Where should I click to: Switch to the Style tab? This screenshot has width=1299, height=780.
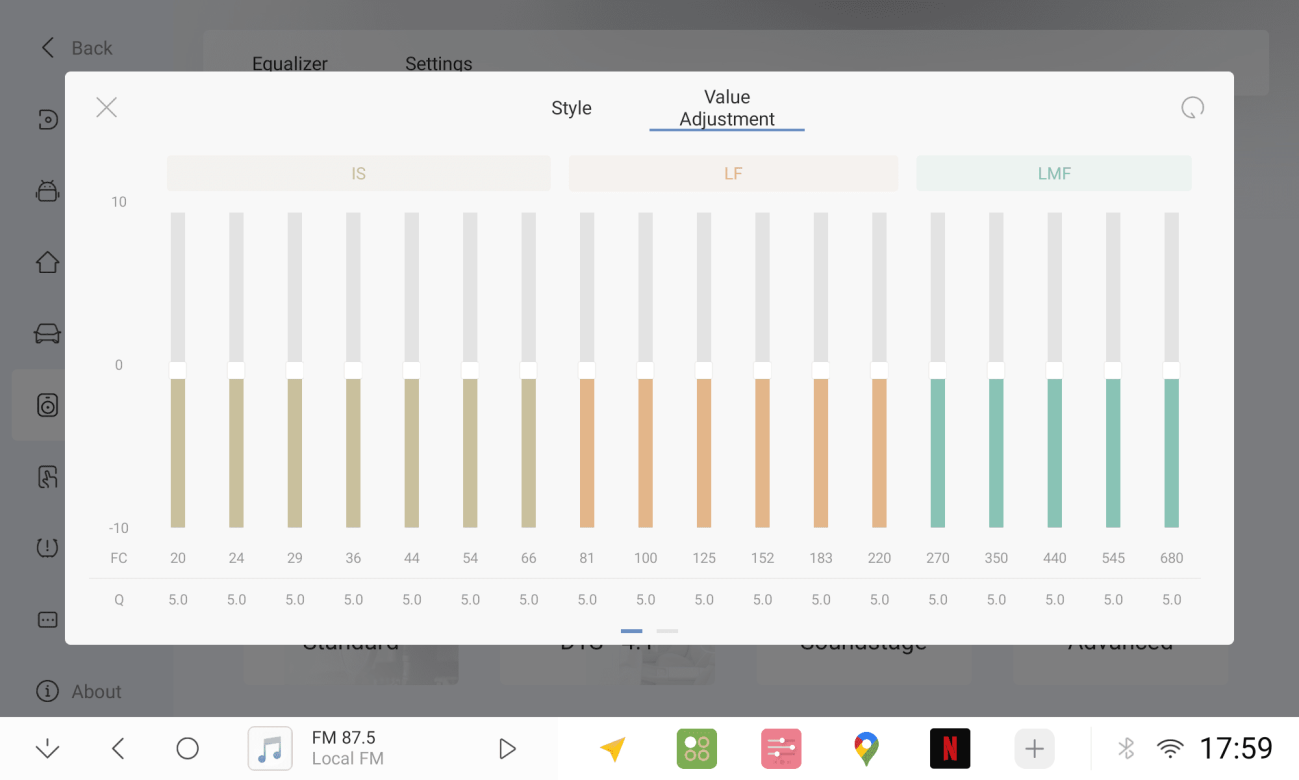[x=572, y=108]
